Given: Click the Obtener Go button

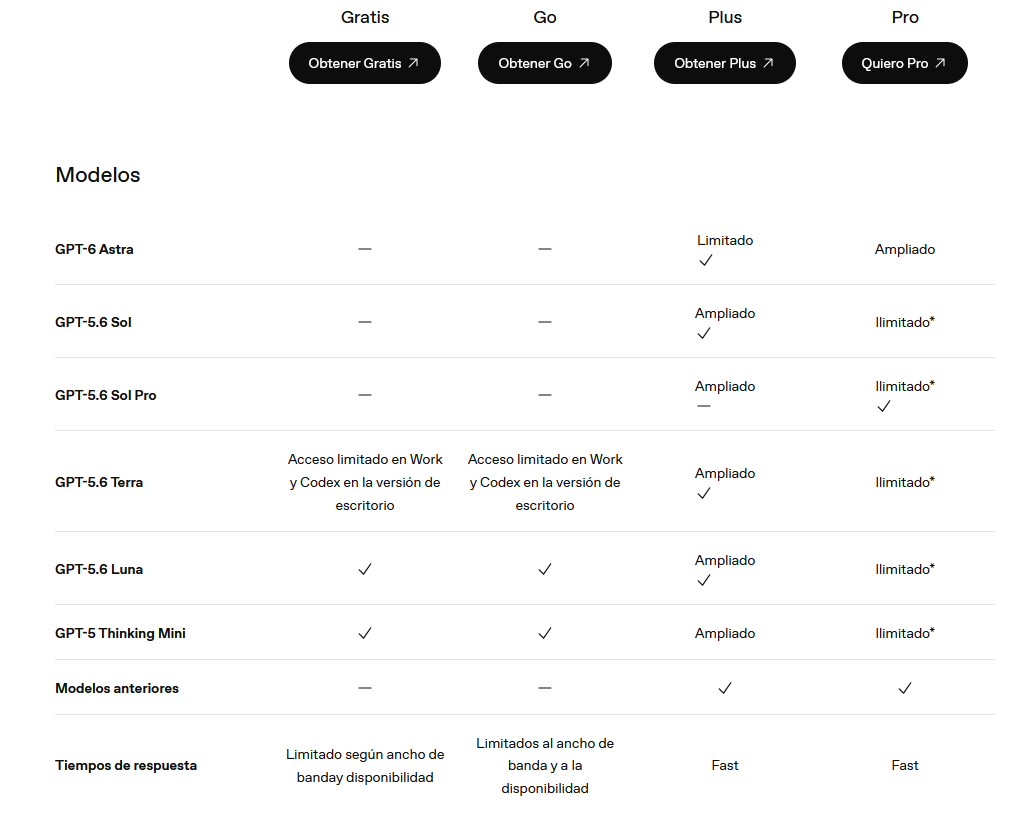Looking at the screenshot, I should [x=545, y=63].
